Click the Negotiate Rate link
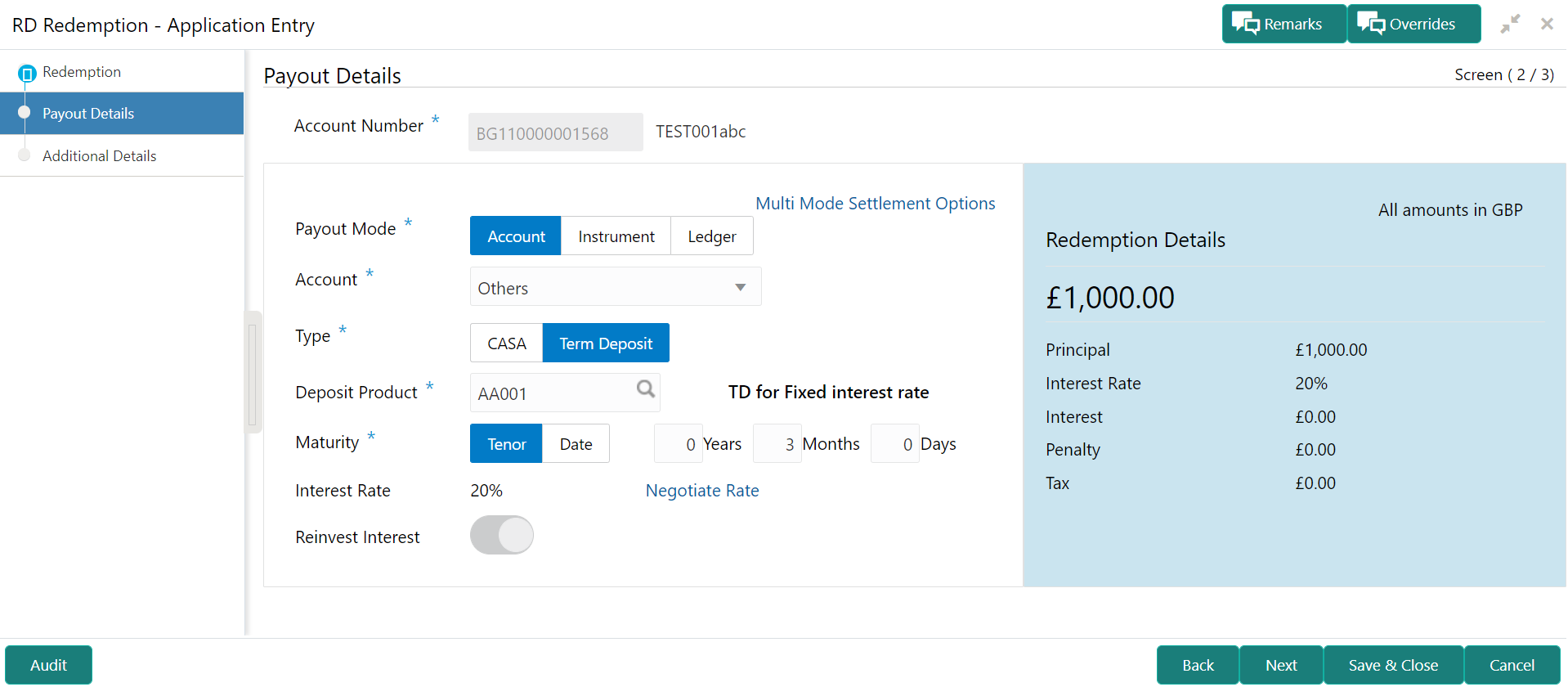This screenshot has height=687, width=1568. pos(702,491)
